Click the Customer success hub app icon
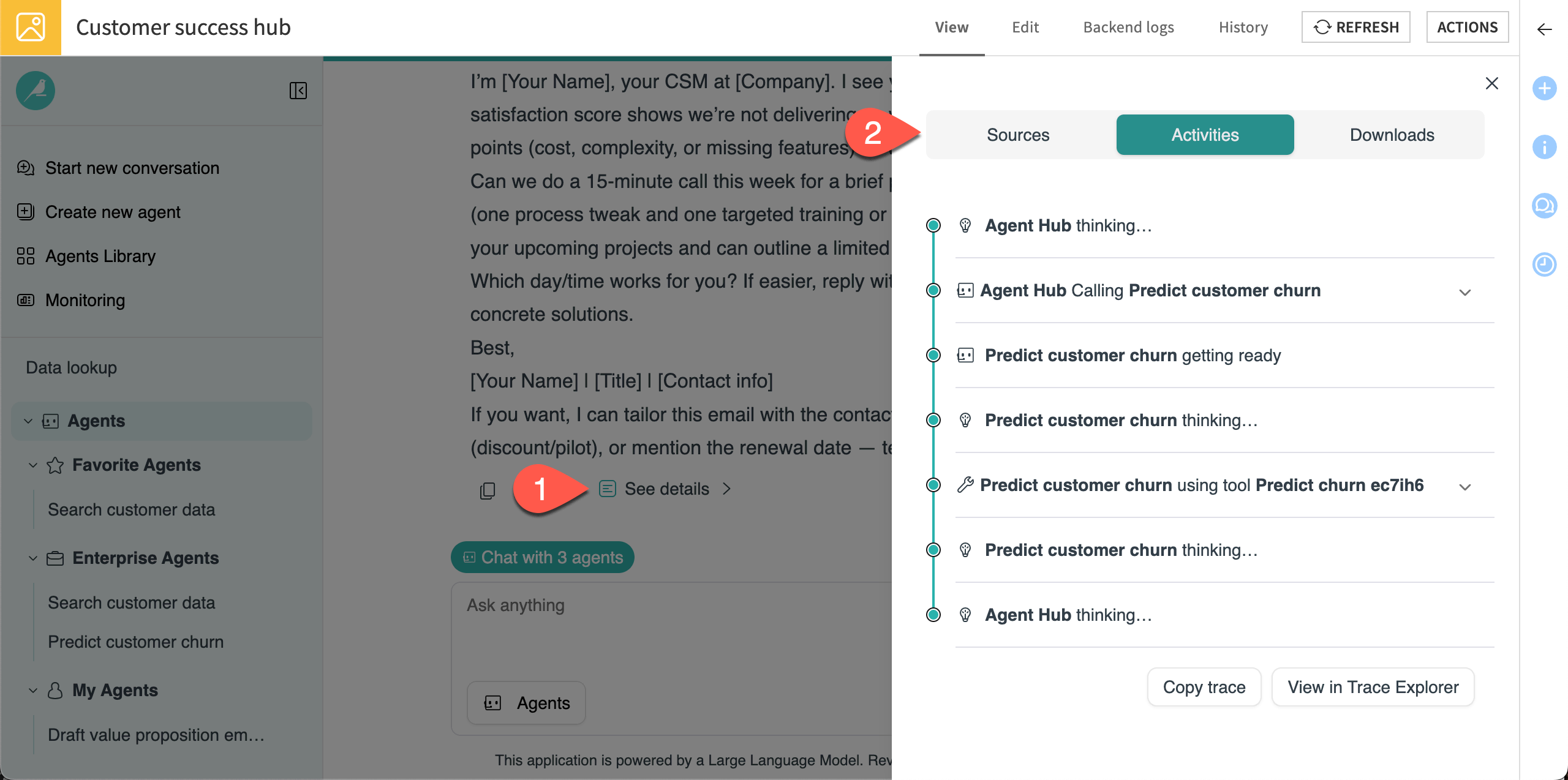The height and width of the screenshot is (780, 1568). click(x=31, y=28)
